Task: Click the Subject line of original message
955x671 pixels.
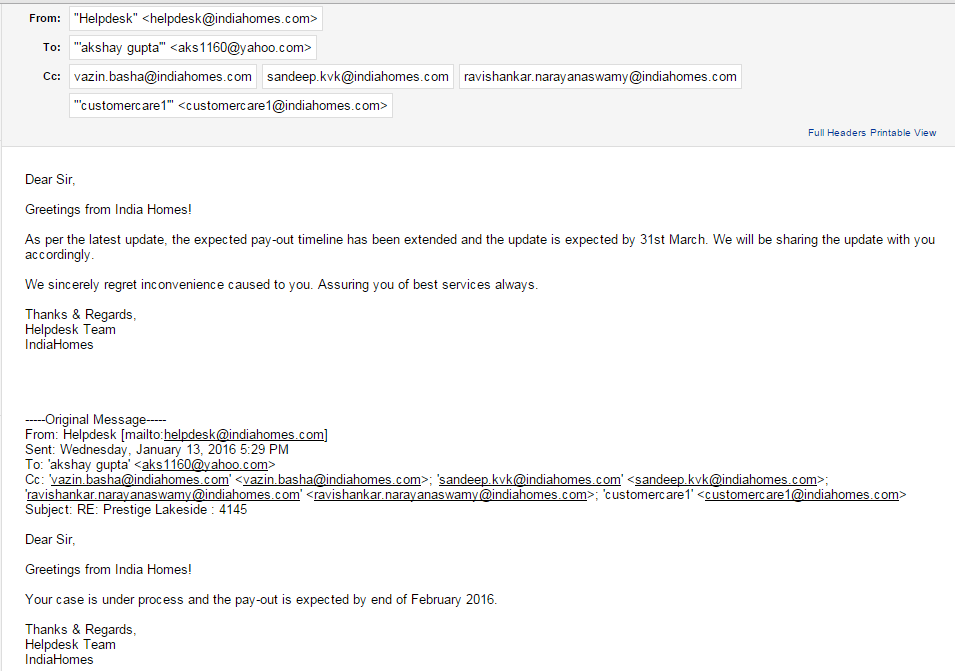Action: [x=136, y=510]
